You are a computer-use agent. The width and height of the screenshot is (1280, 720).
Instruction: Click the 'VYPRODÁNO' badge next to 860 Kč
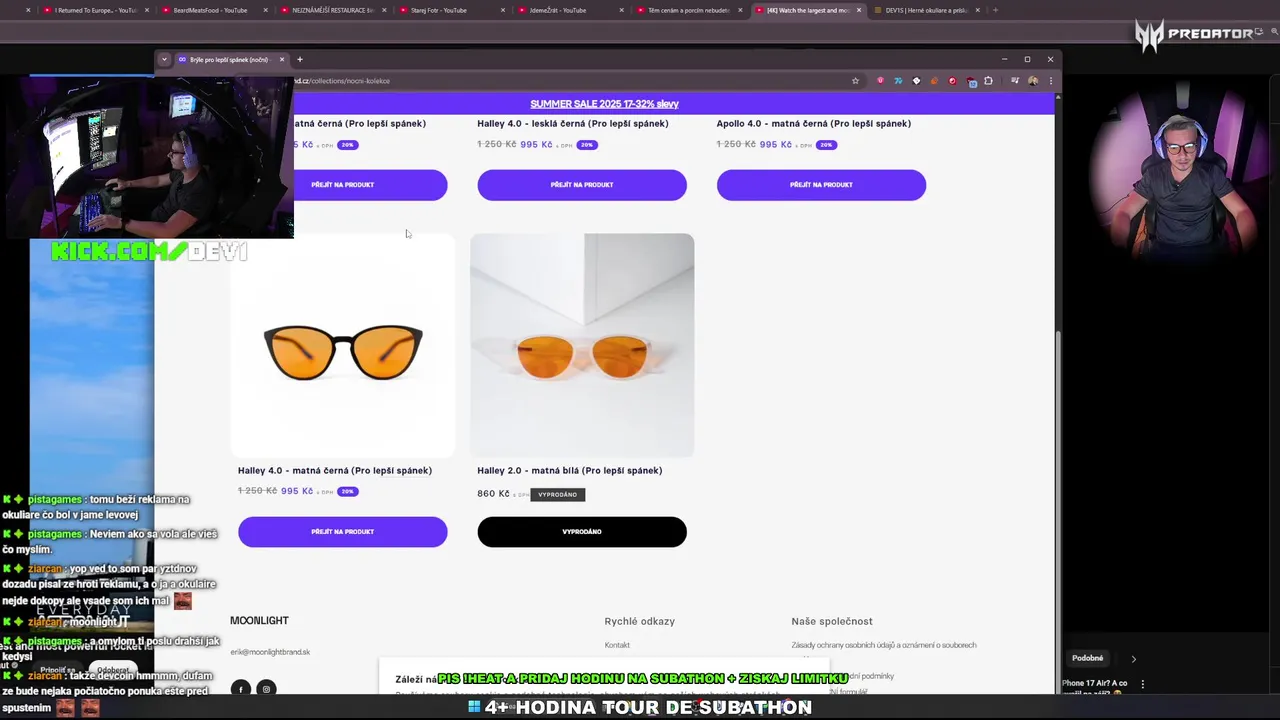(557, 495)
